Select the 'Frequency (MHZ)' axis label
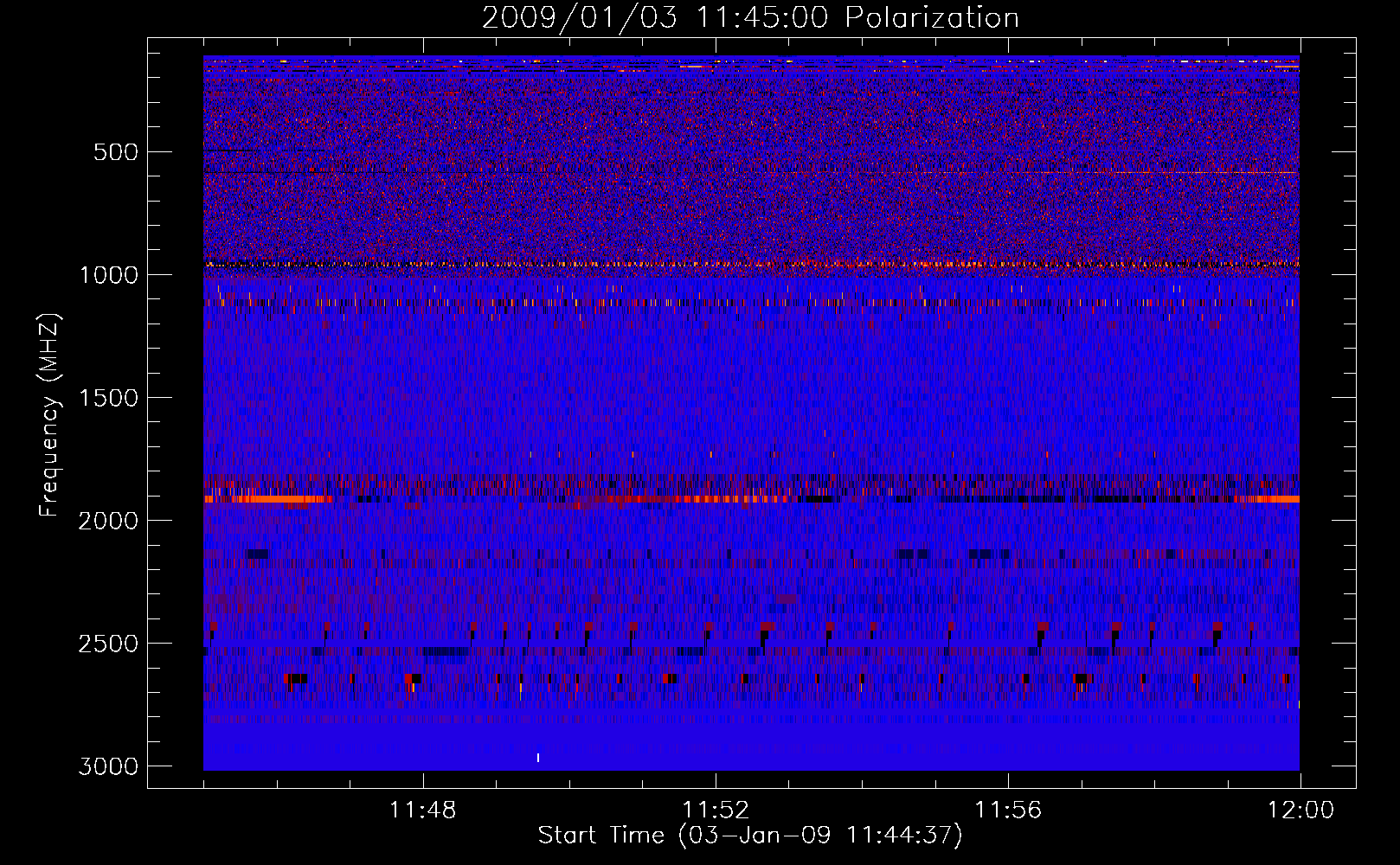 49,415
